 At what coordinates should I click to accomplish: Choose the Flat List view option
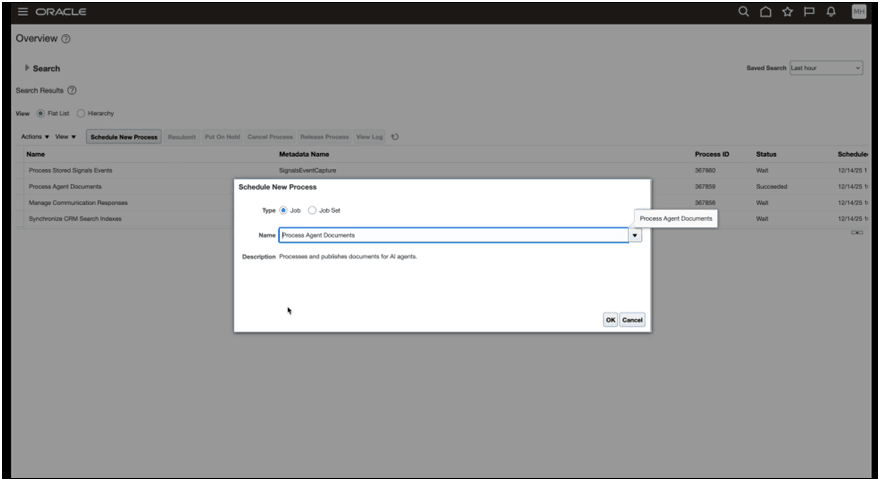pos(40,113)
